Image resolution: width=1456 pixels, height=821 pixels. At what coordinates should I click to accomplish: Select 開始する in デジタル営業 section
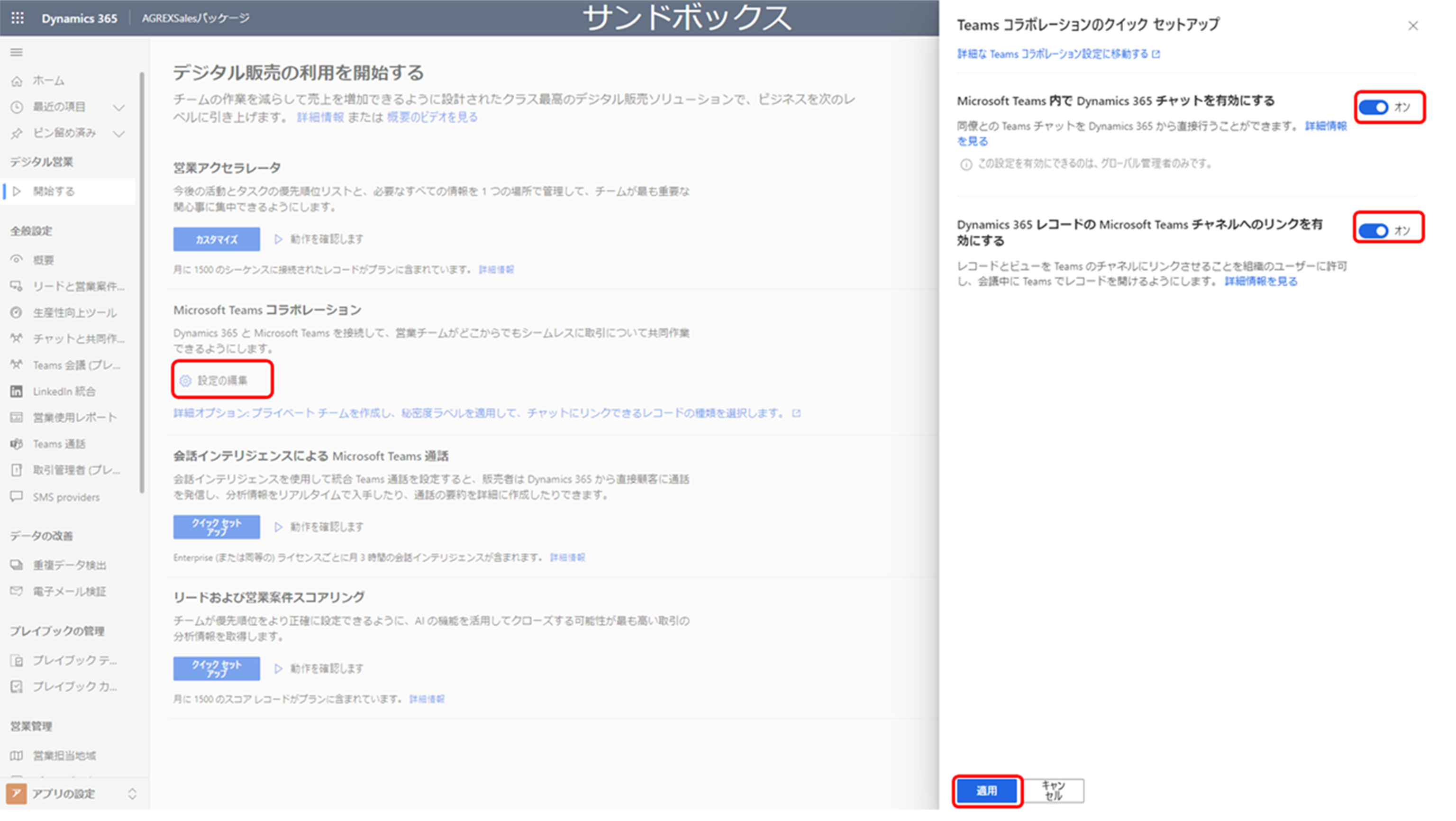tap(68, 192)
